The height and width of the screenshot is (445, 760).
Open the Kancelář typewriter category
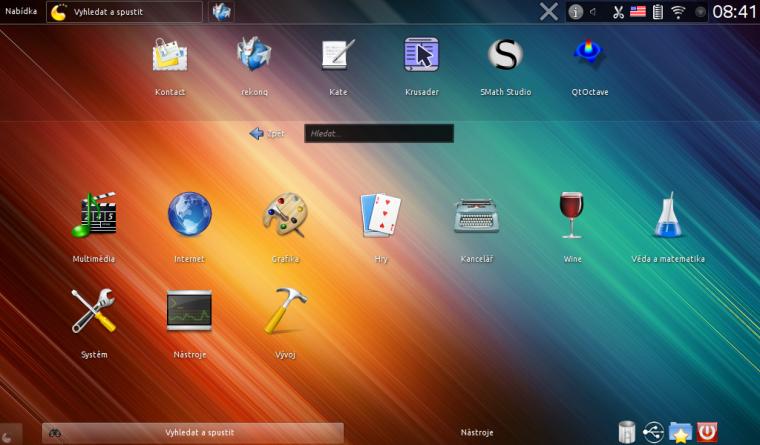(476, 216)
